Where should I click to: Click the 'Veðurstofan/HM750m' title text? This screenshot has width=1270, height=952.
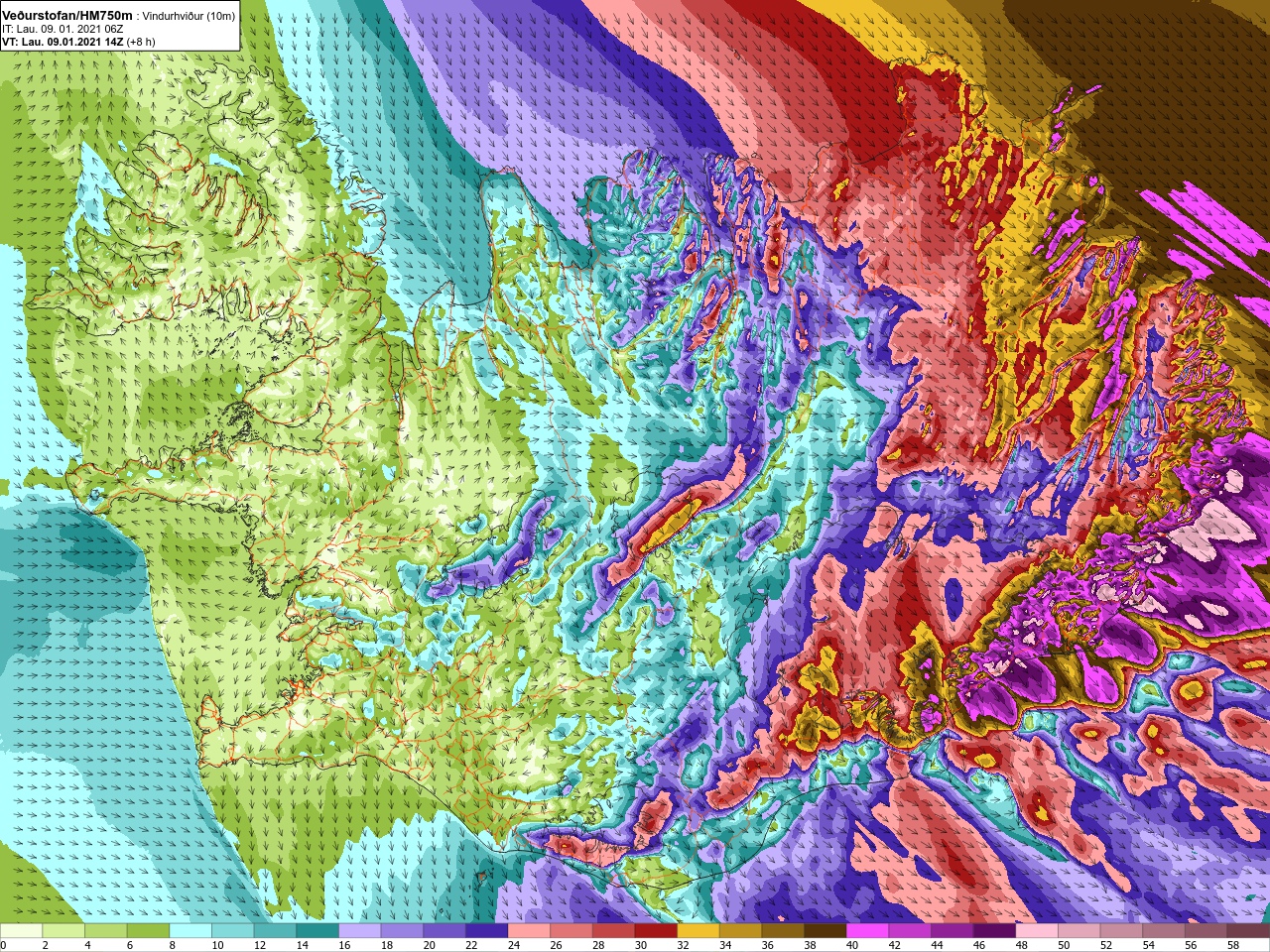click(67, 16)
